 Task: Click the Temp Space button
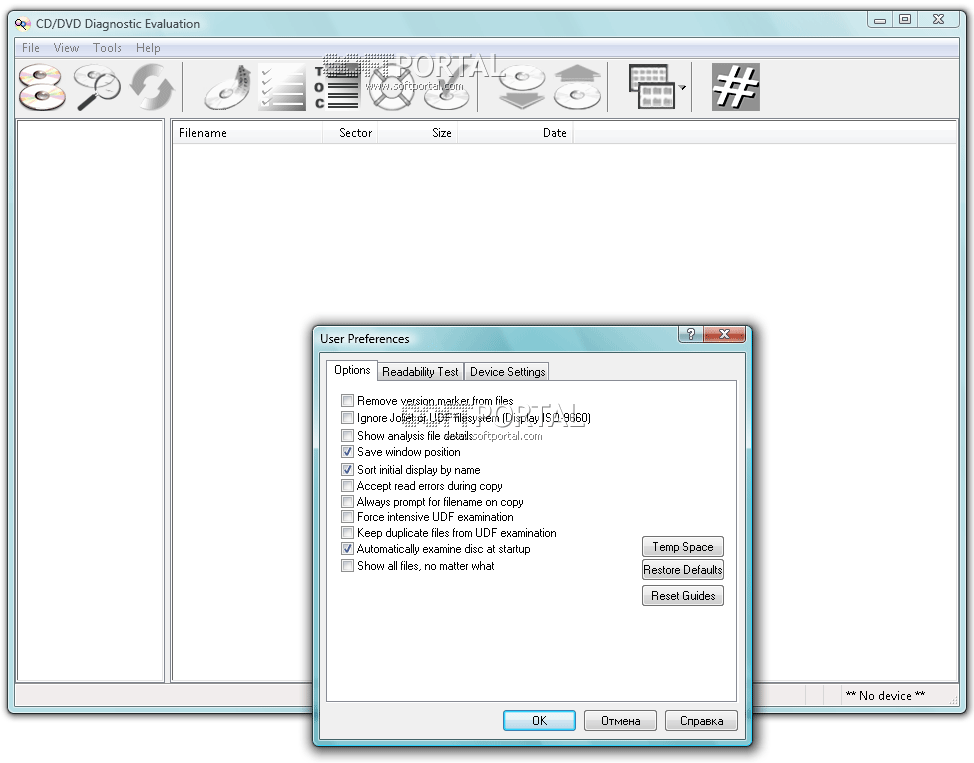(x=682, y=547)
